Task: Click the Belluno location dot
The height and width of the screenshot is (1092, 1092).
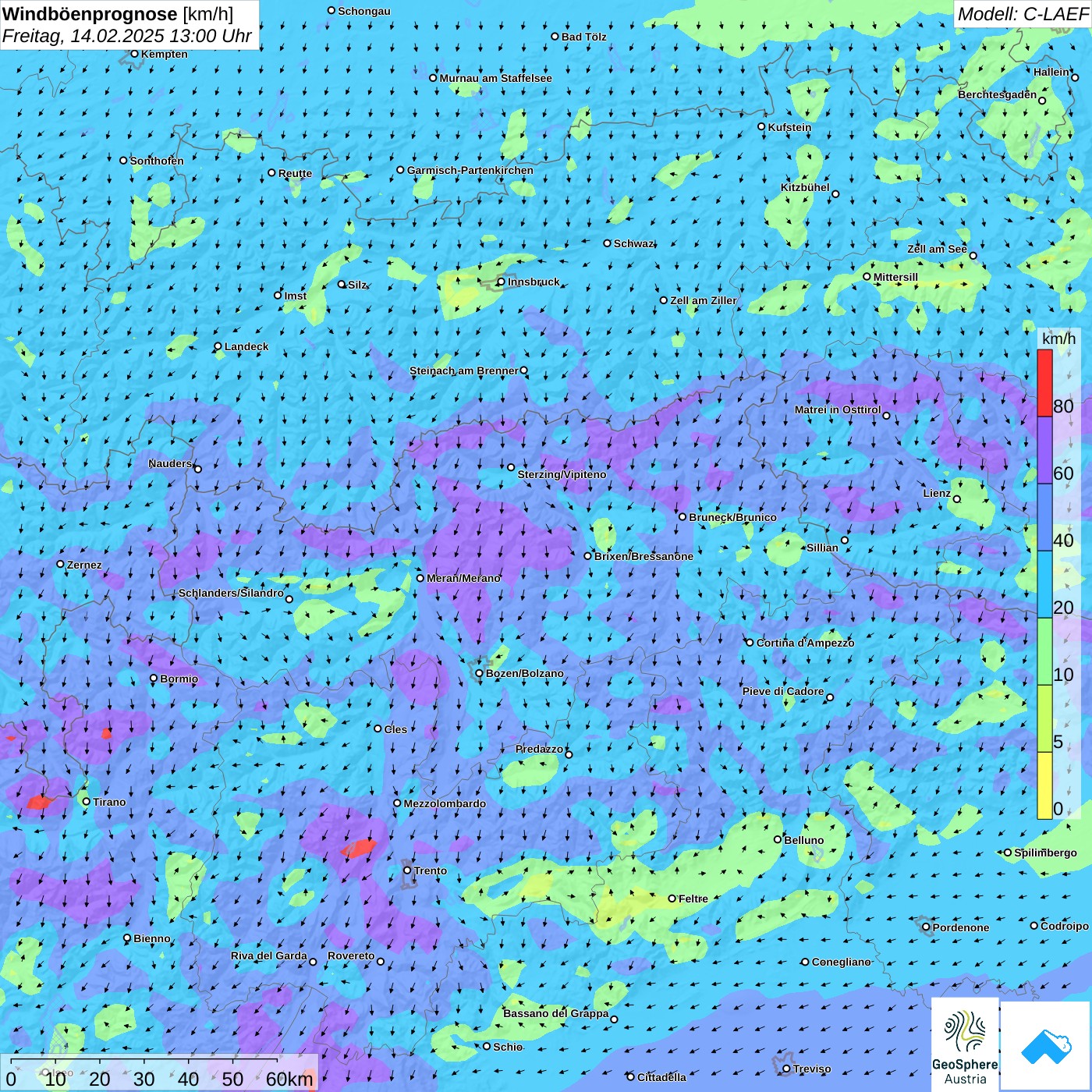Action: (x=777, y=839)
